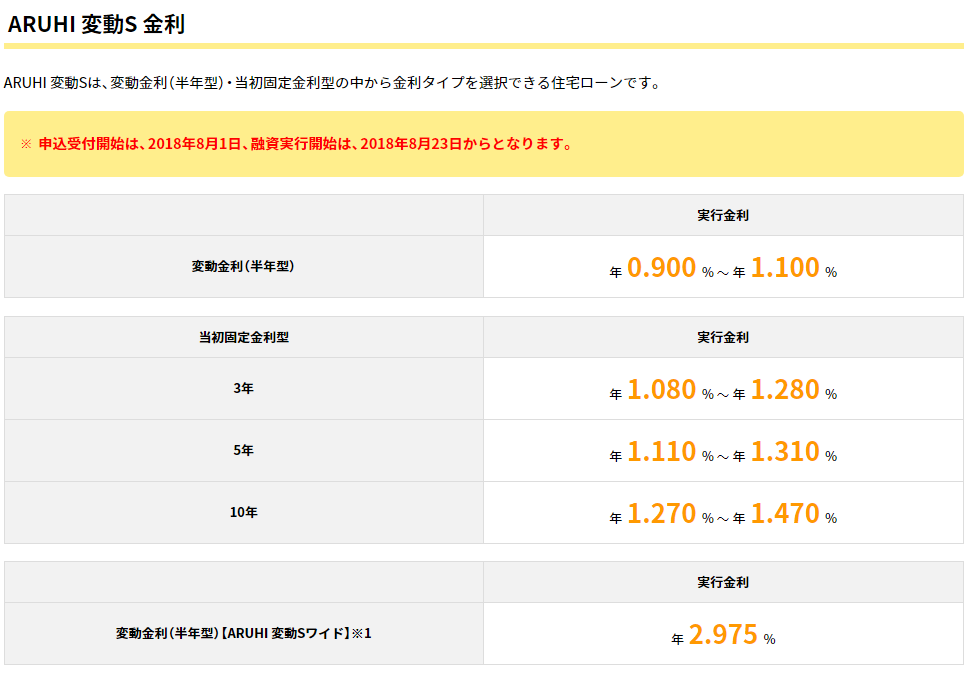The image size is (972, 673).
Task: Select the 1.080 rate value
Action: pos(661,390)
